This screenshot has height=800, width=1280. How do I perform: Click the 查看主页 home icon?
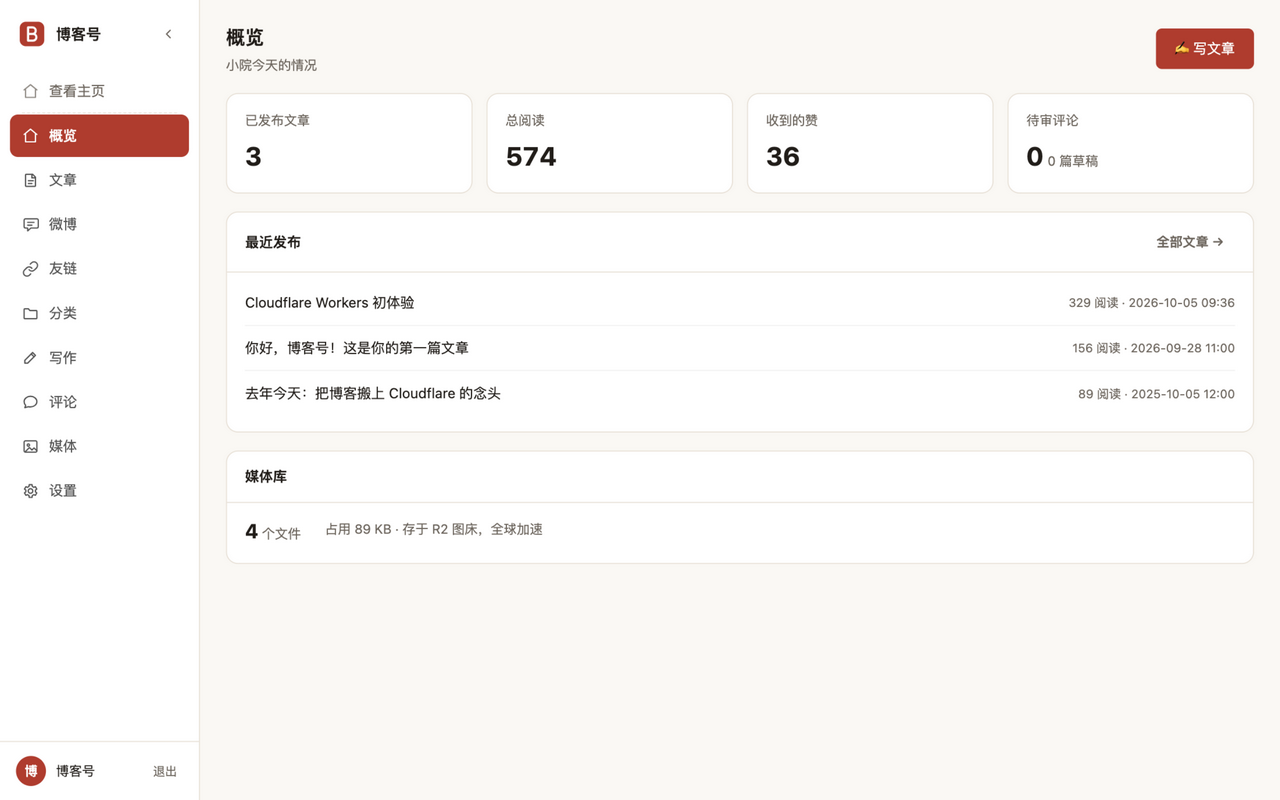31,91
